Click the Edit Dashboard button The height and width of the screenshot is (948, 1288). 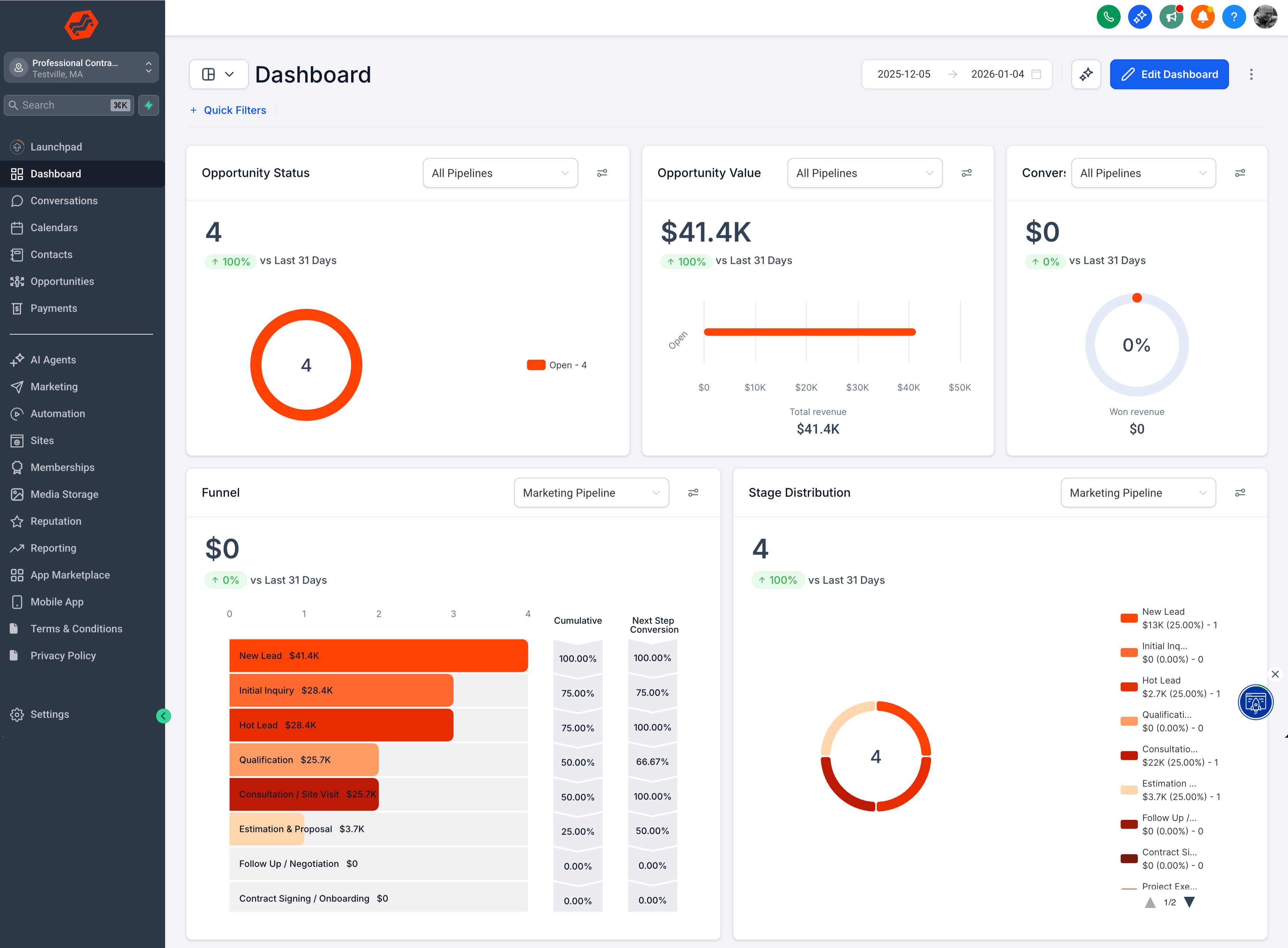click(1169, 74)
